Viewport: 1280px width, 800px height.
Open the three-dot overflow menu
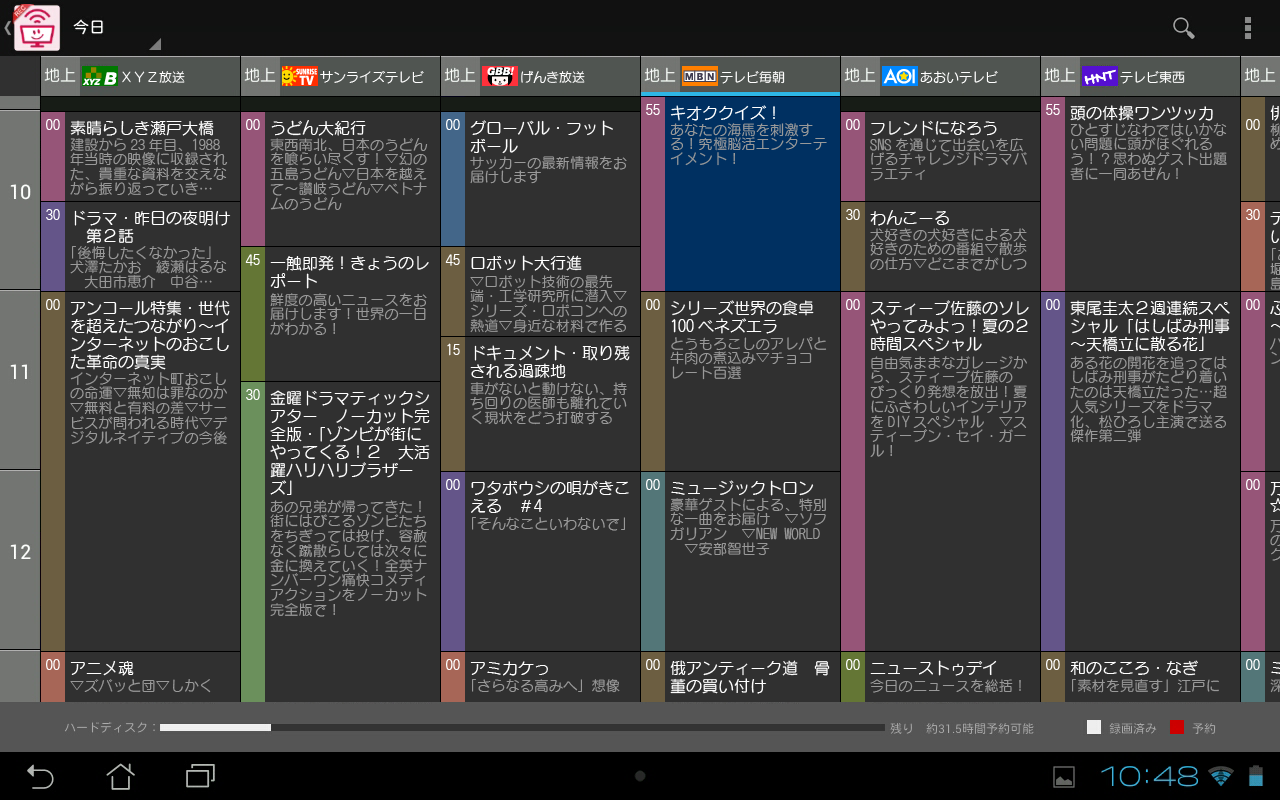tap(1247, 28)
